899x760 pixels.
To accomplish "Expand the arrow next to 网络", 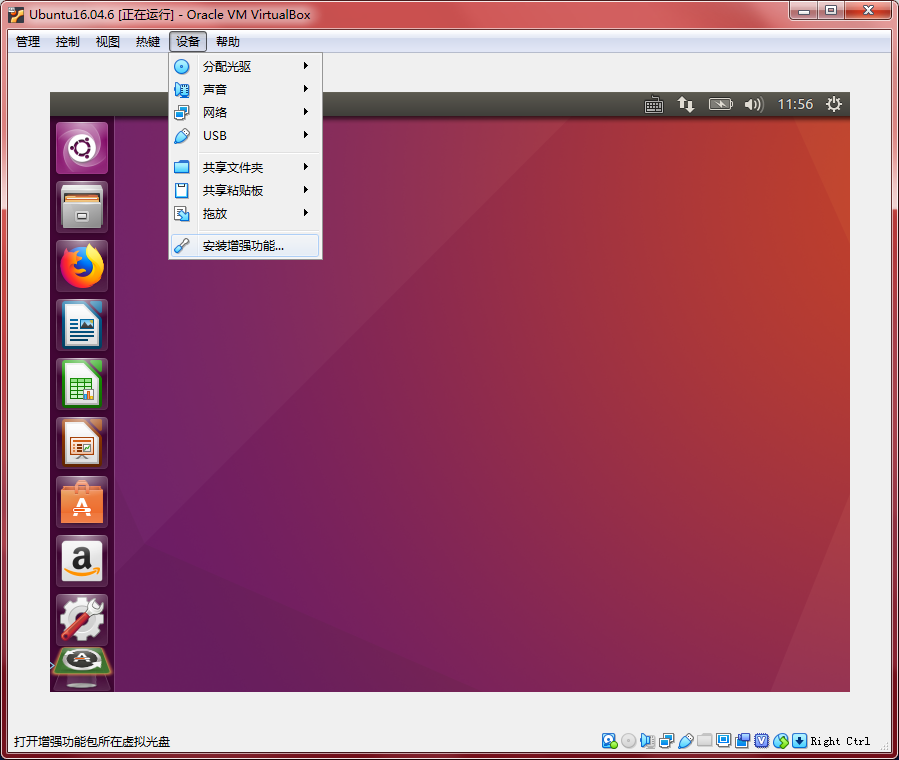I will point(306,112).
